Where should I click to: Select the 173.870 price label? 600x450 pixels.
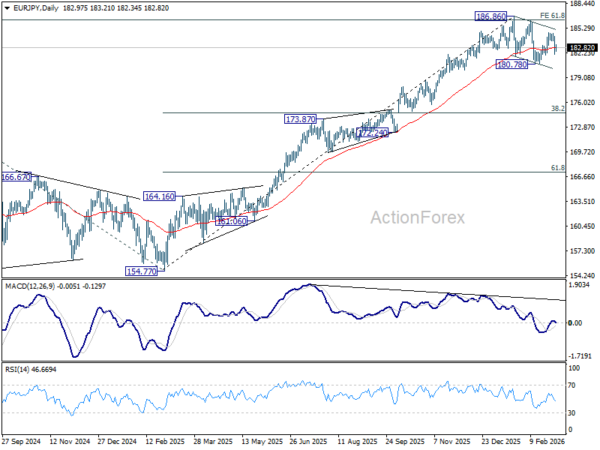tap(300, 119)
